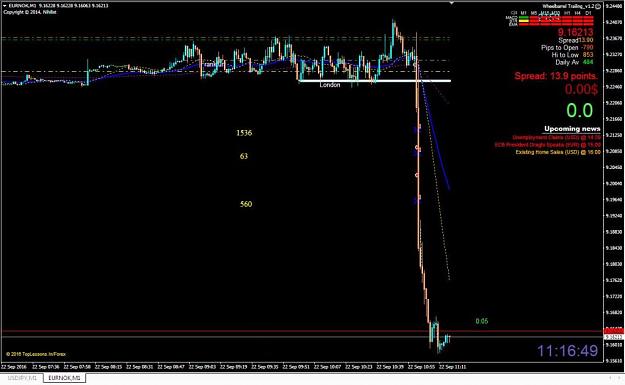The width and height of the screenshot is (625, 385).
Task: Click the yellow 63 label on chart
Action: [x=244, y=156]
